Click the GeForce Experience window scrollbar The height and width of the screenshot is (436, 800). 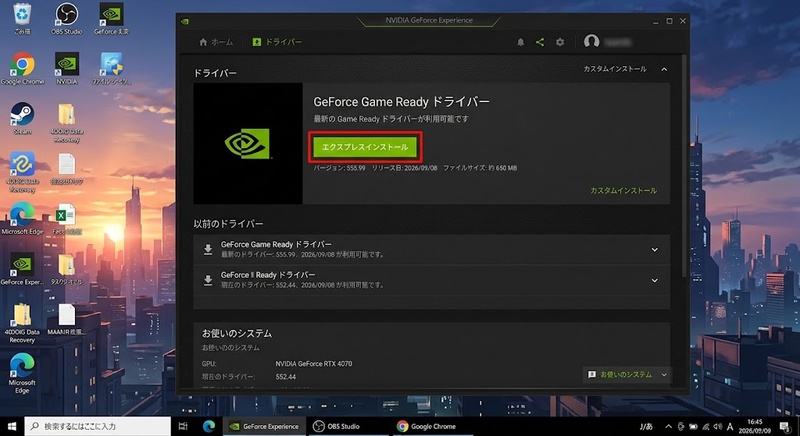(684, 166)
